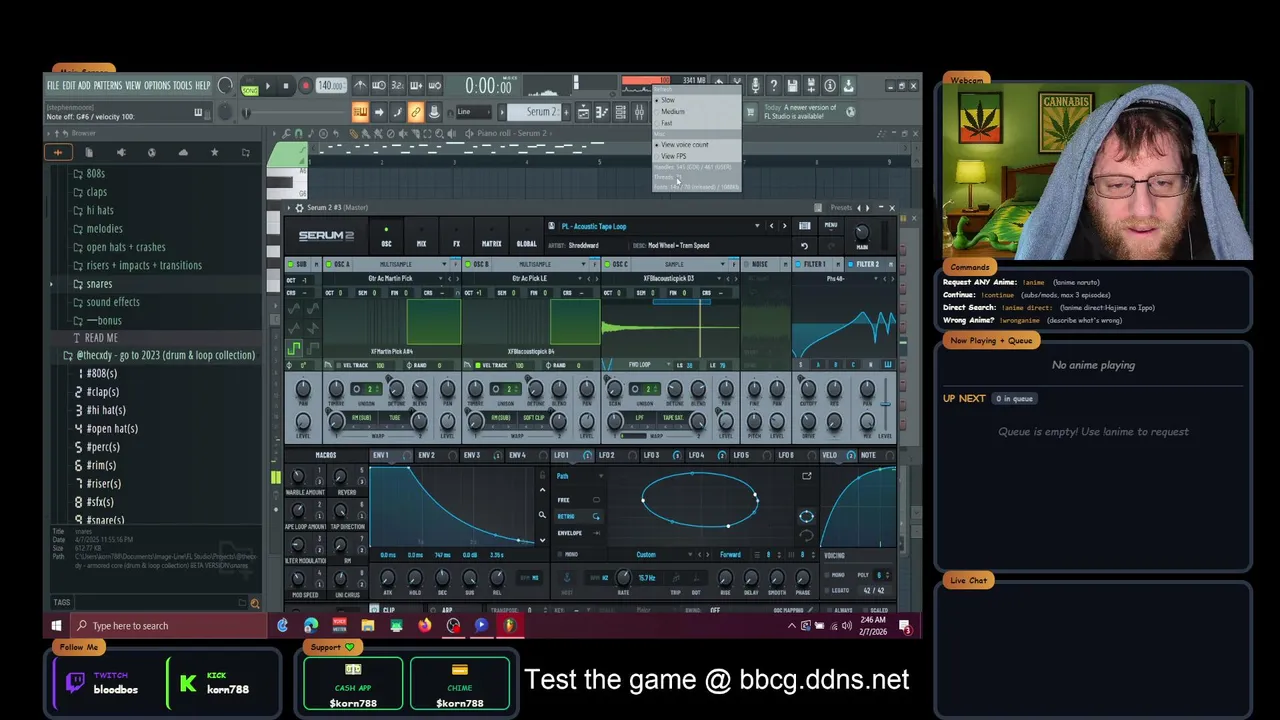Open the Line snap dropdown
This screenshot has height=720, width=1280.
(472, 112)
